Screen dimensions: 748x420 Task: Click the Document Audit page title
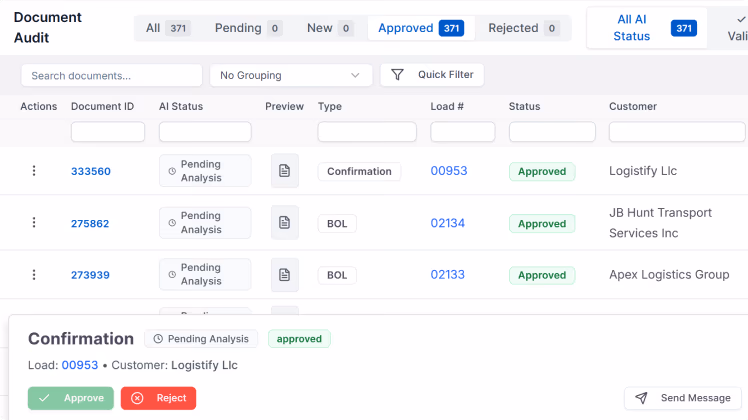pos(48,27)
